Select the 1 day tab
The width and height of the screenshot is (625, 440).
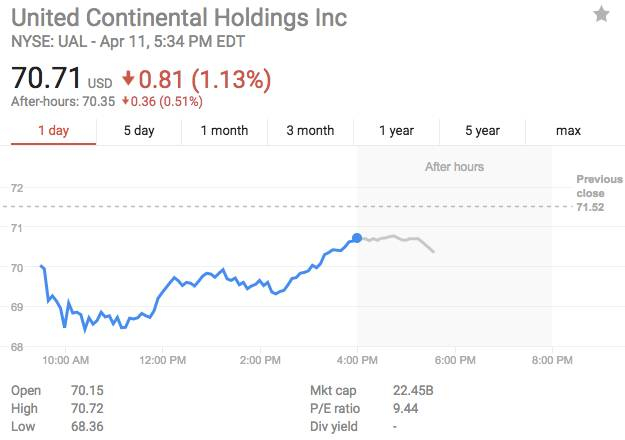point(53,131)
